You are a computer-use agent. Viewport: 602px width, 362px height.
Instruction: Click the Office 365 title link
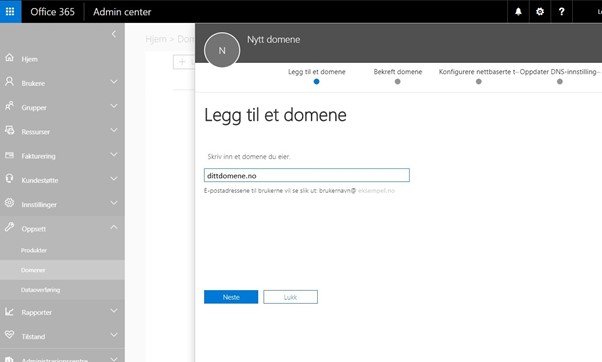[x=53, y=12]
